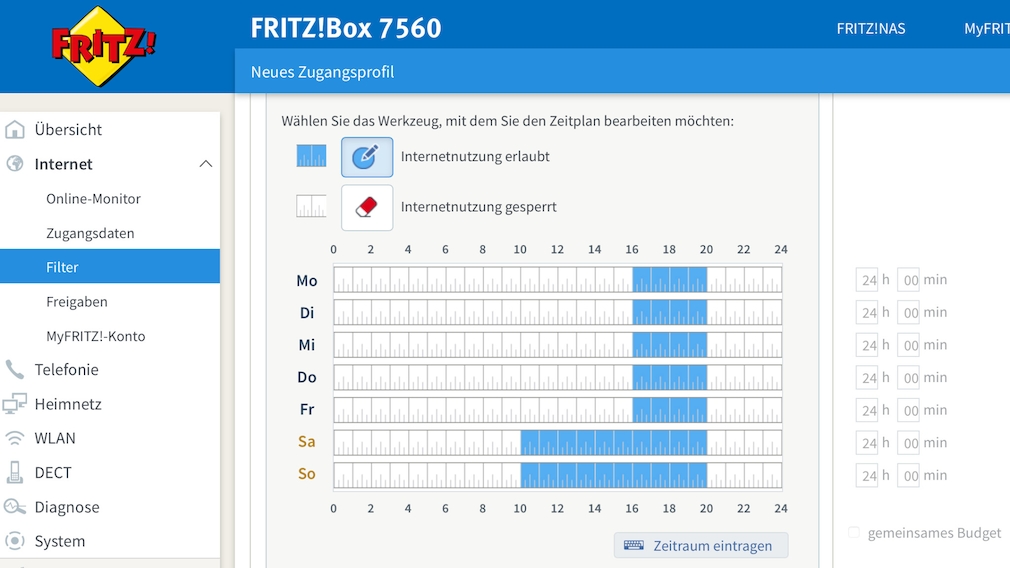The height and width of the screenshot is (568, 1010).
Task: Click Sunday minutes budget field
Action: coord(908,476)
